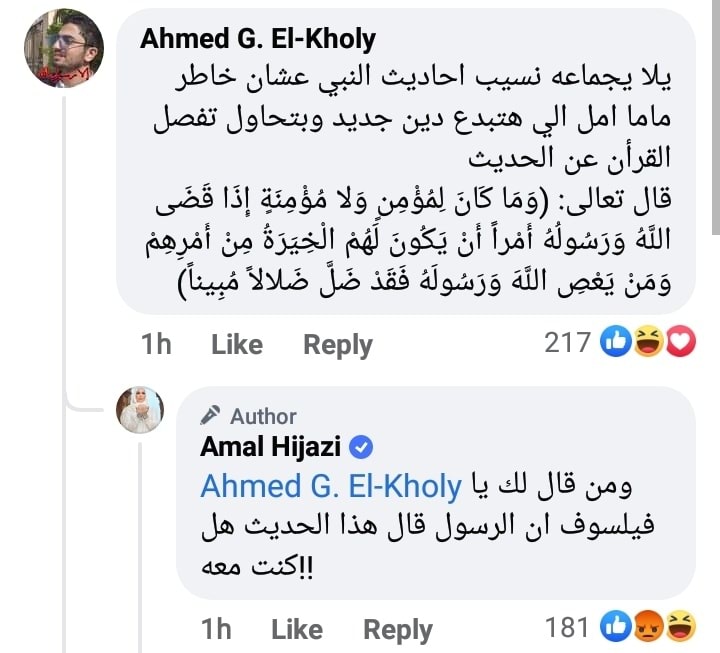Click the thumbs-up reaction icon on first comment

tap(616, 341)
